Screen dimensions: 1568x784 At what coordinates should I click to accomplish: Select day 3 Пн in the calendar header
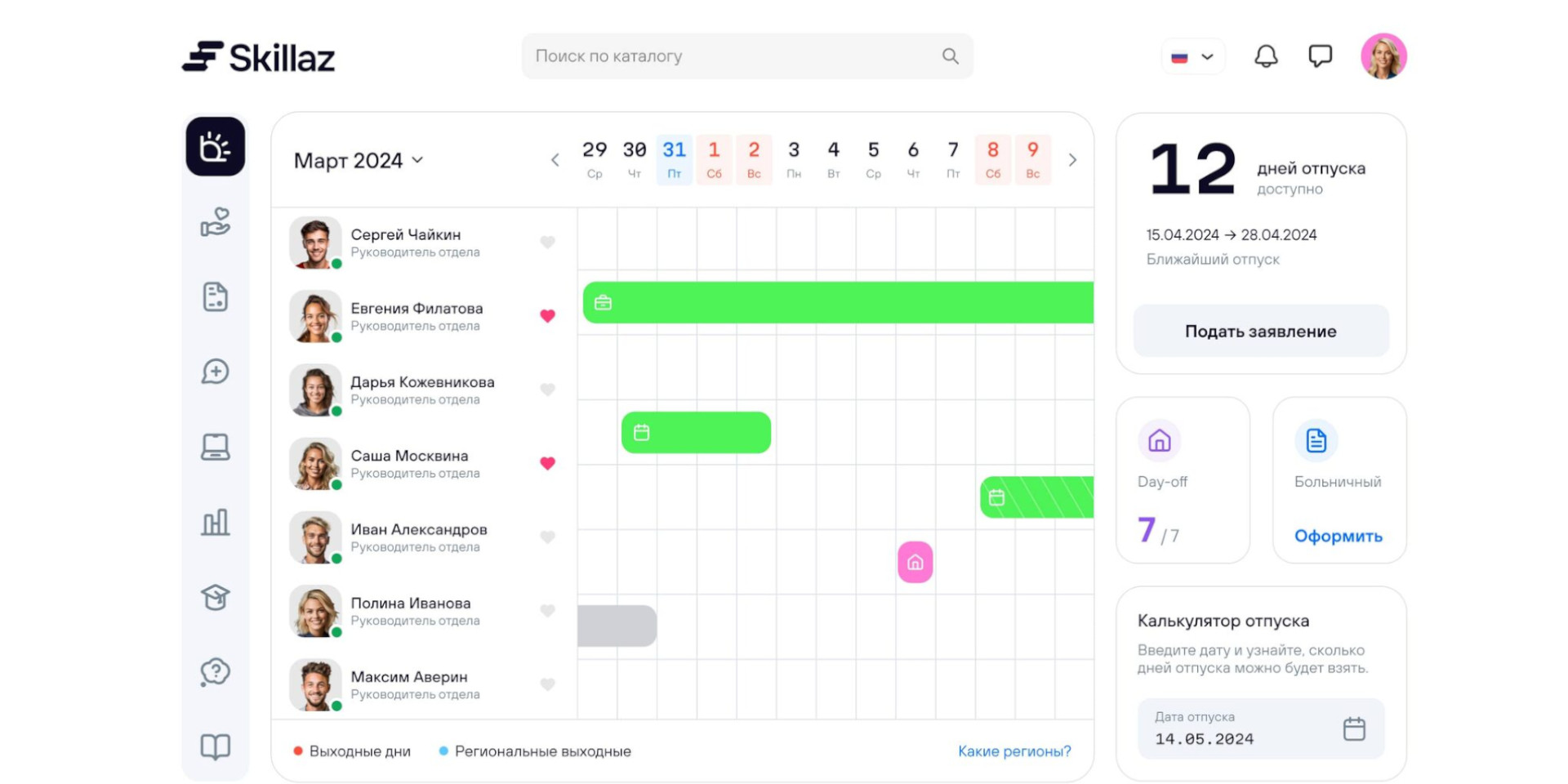[x=793, y=159]
